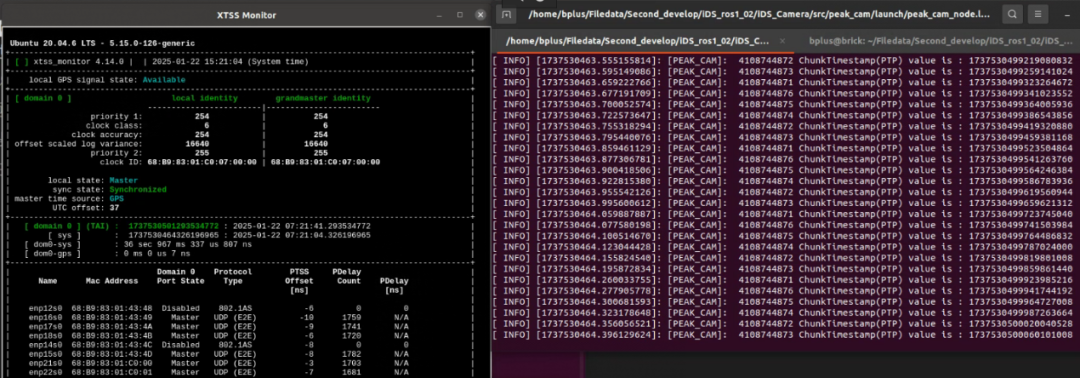Click the clock accuracy label
The height and width of the screenshot is (378, 1080).
107,135
